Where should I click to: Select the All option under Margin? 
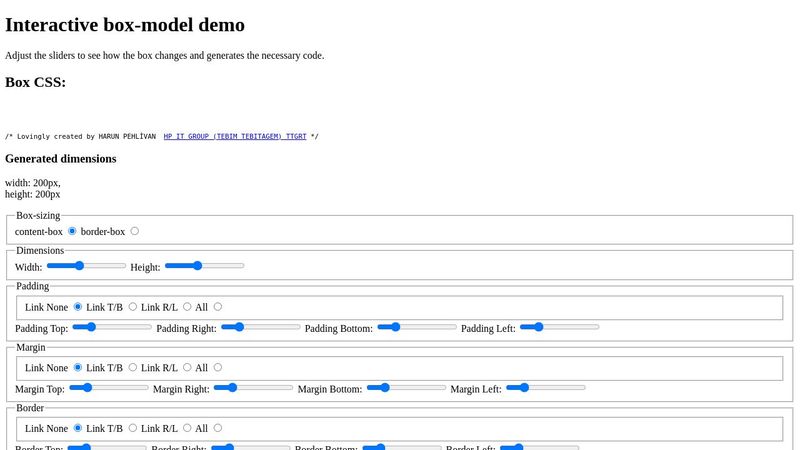[218, 368]
